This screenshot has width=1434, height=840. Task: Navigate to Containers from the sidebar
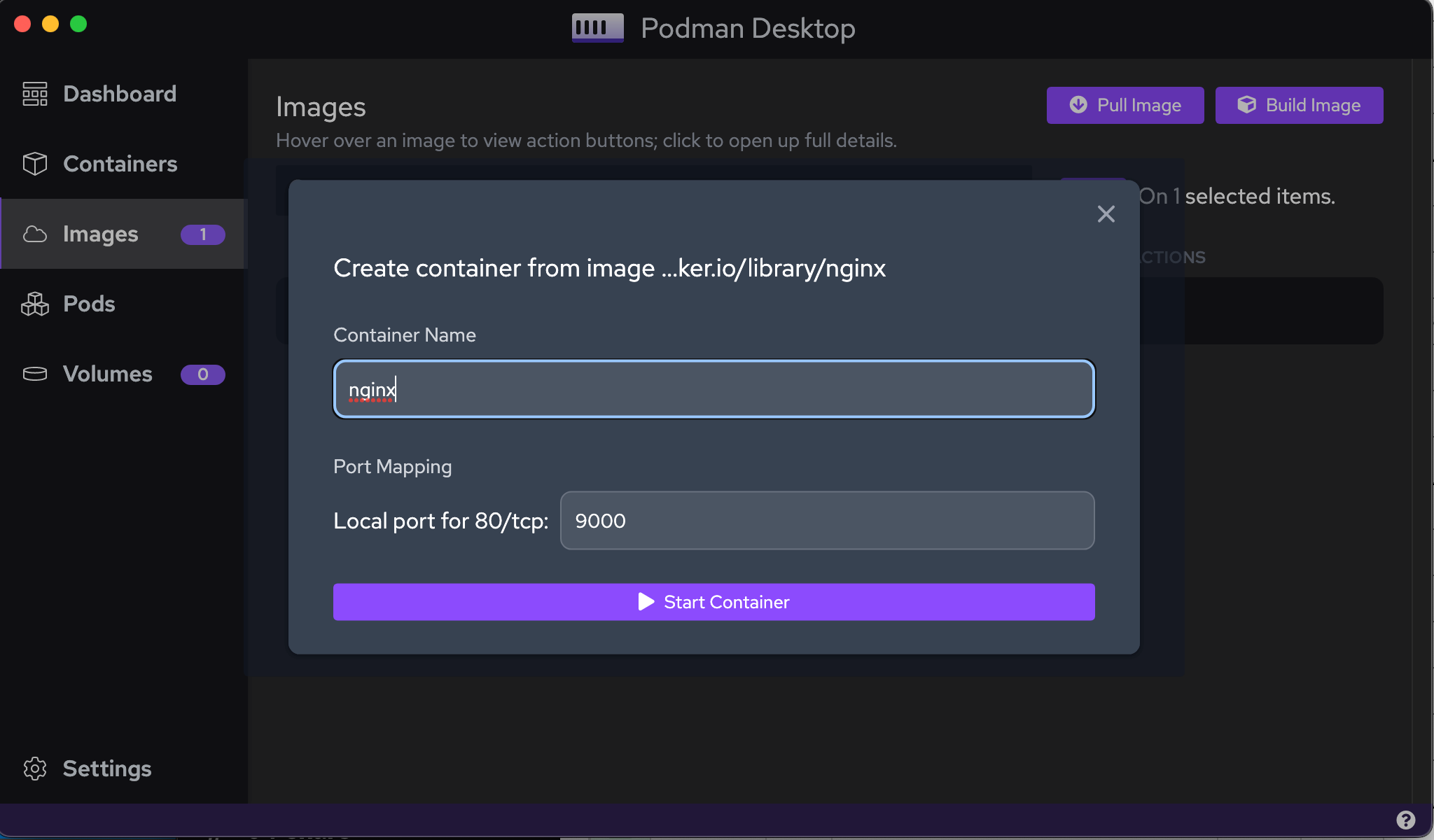pyautogui.click(x=120, y=164)
